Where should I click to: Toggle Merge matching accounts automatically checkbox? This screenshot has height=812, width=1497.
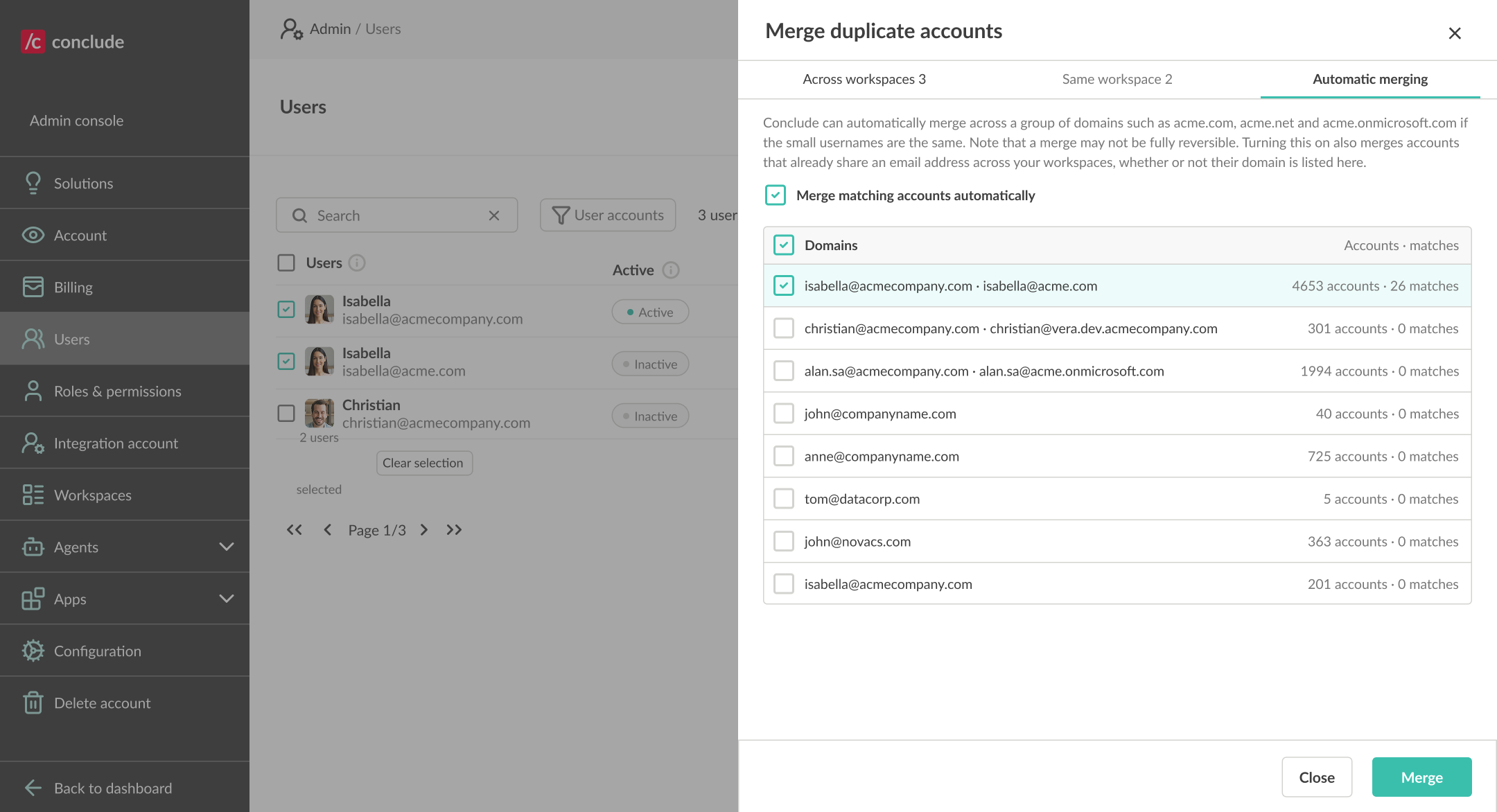(776, 195)
